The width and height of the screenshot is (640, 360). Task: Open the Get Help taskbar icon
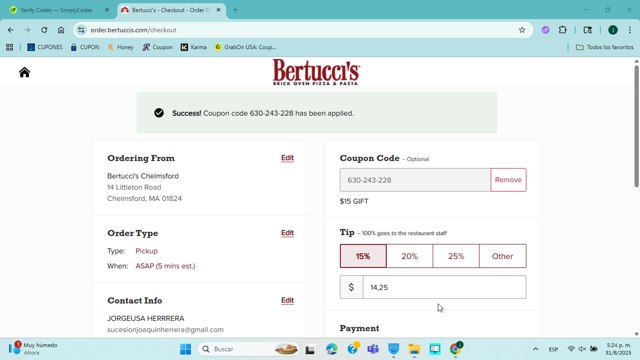352,349
